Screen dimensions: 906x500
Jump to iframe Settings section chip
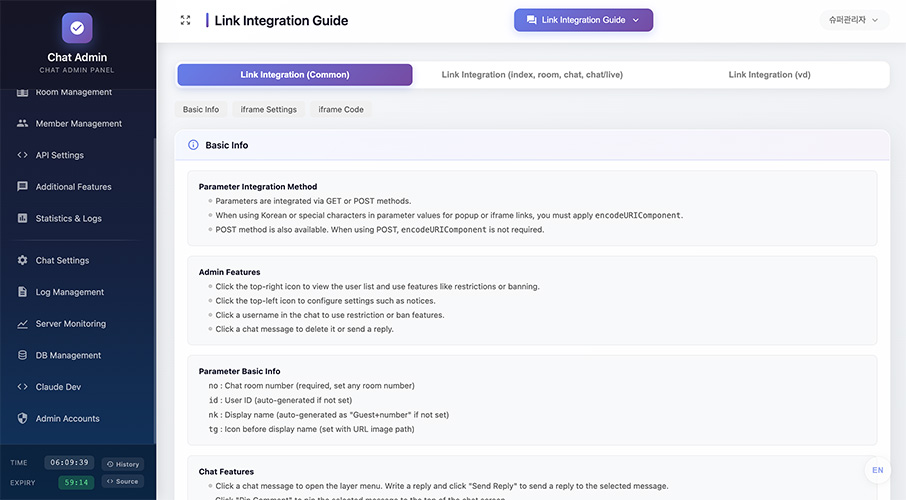click(269, 109)
